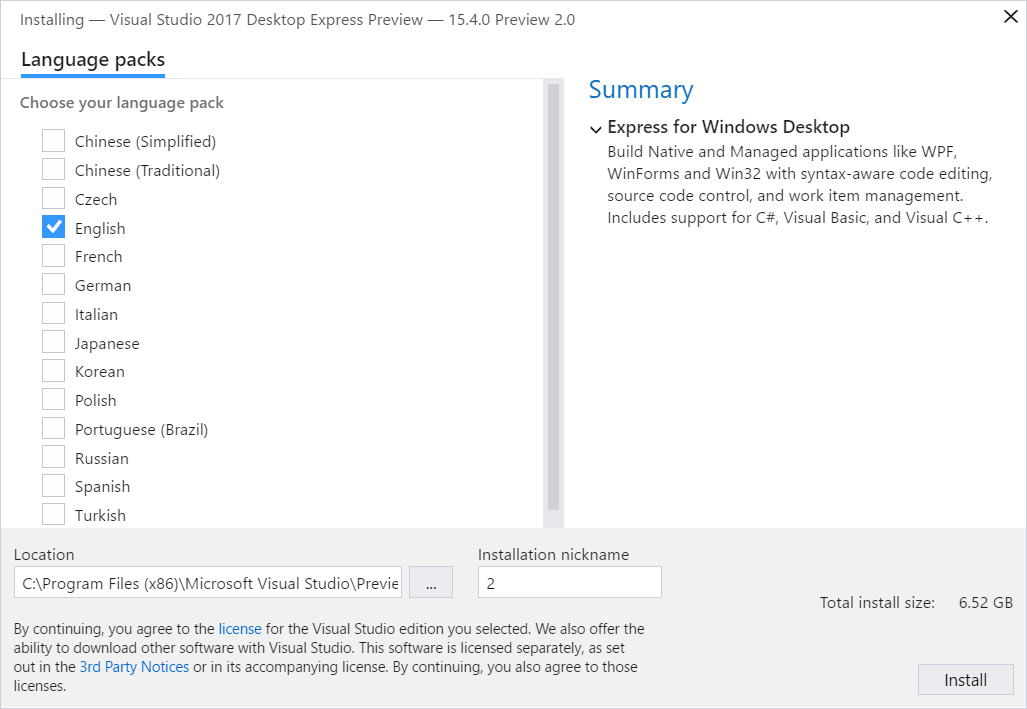This screenshot has width=1027, height=709.
Task: Open the license link
Action: 240,629
